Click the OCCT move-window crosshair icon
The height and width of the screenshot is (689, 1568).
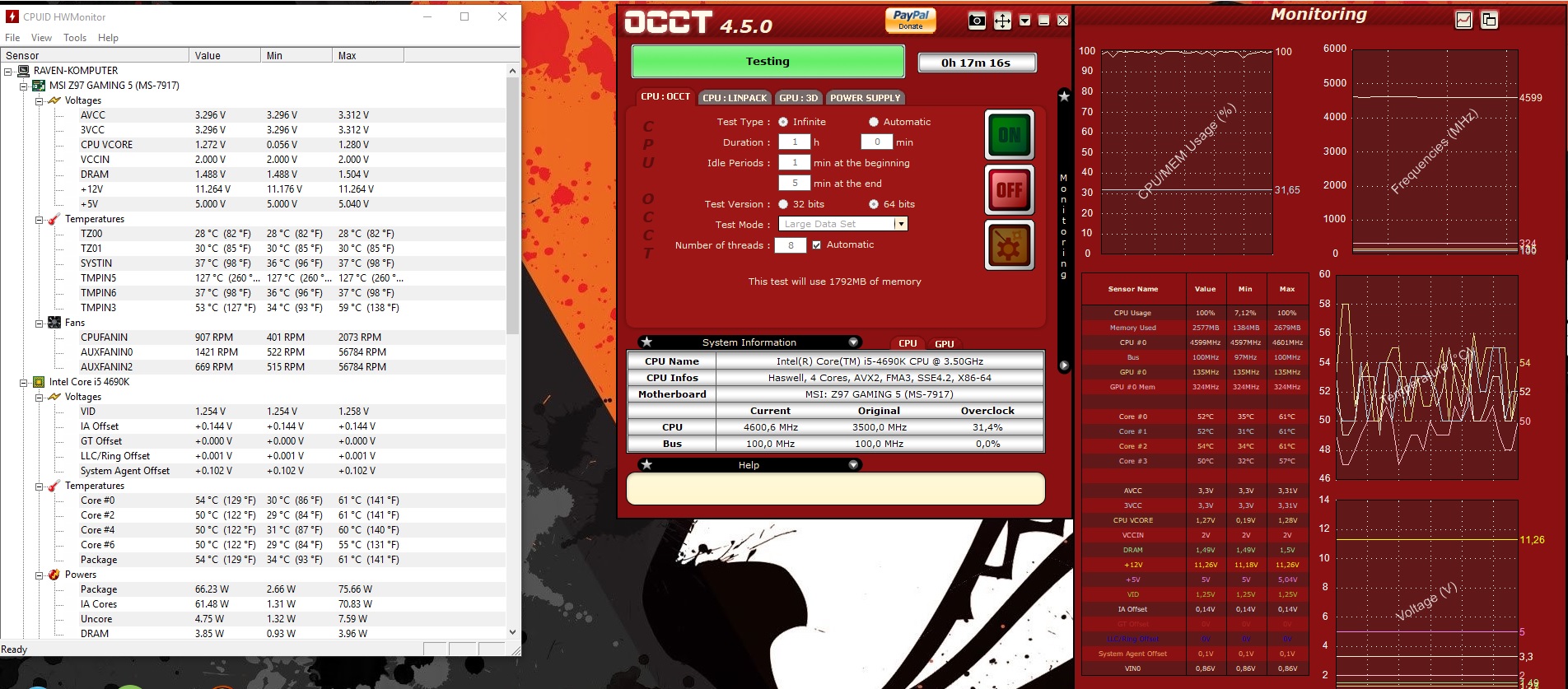1002,21
